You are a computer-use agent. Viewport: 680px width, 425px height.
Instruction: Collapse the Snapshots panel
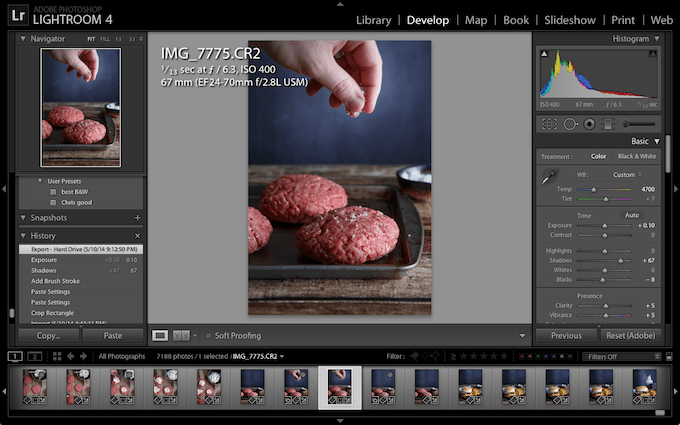point(23,218)
